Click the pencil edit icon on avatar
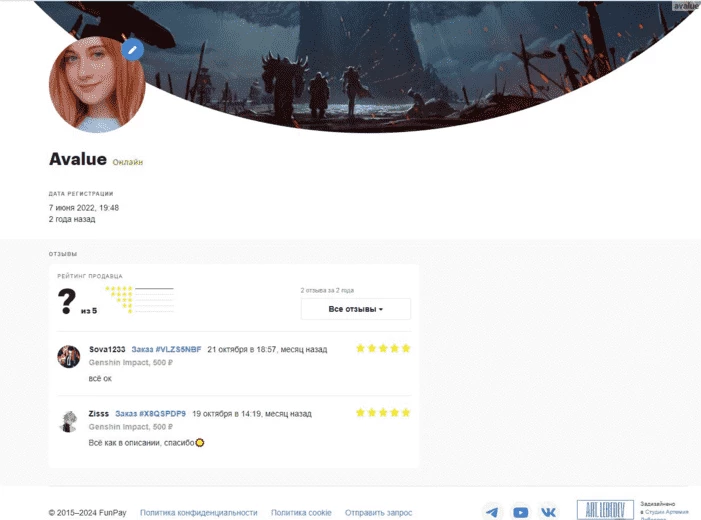The height and width of the screenshot is (520, 701). point(132,50)
